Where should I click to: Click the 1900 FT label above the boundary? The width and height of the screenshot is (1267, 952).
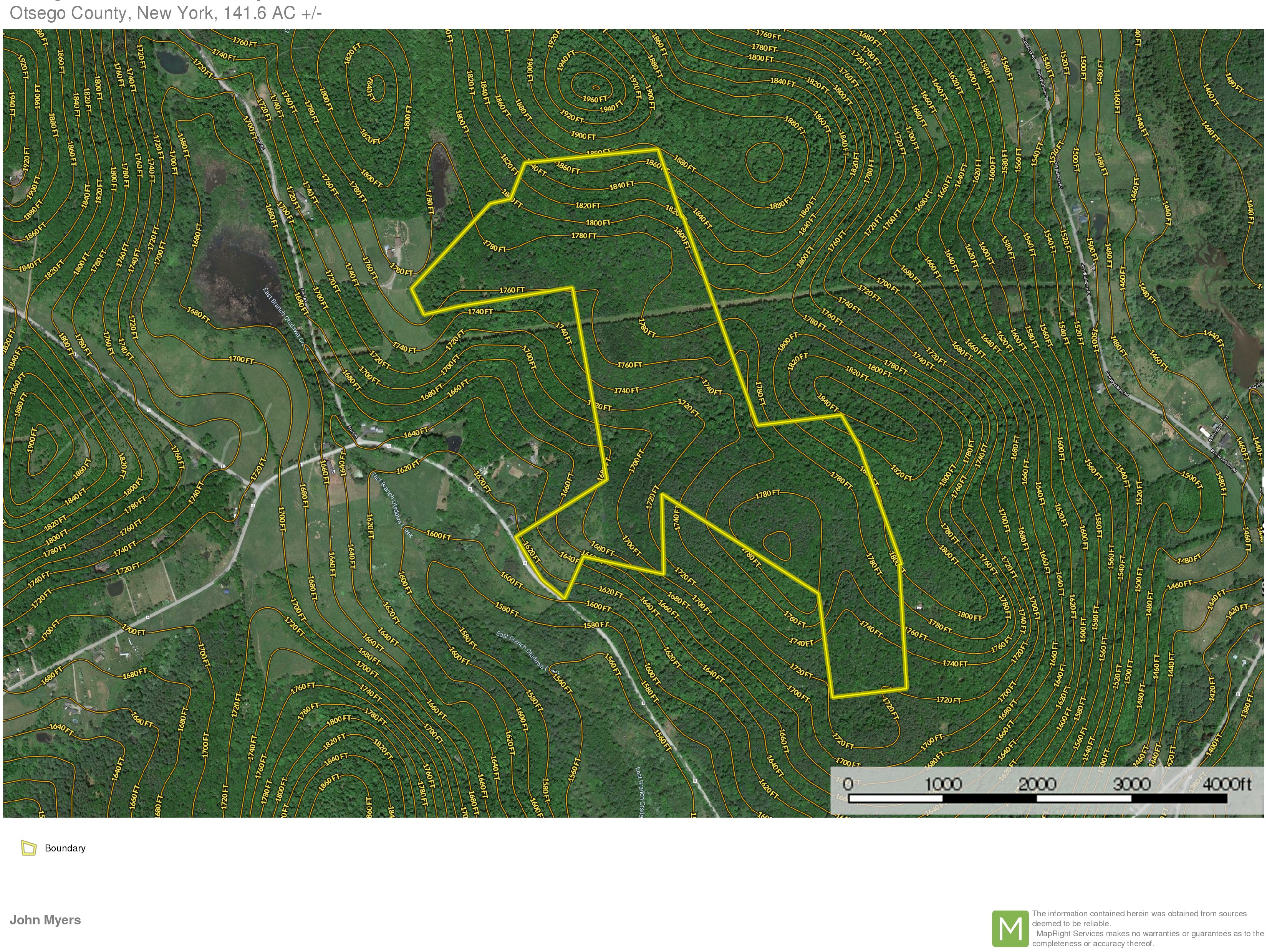(x=583, y=136)
